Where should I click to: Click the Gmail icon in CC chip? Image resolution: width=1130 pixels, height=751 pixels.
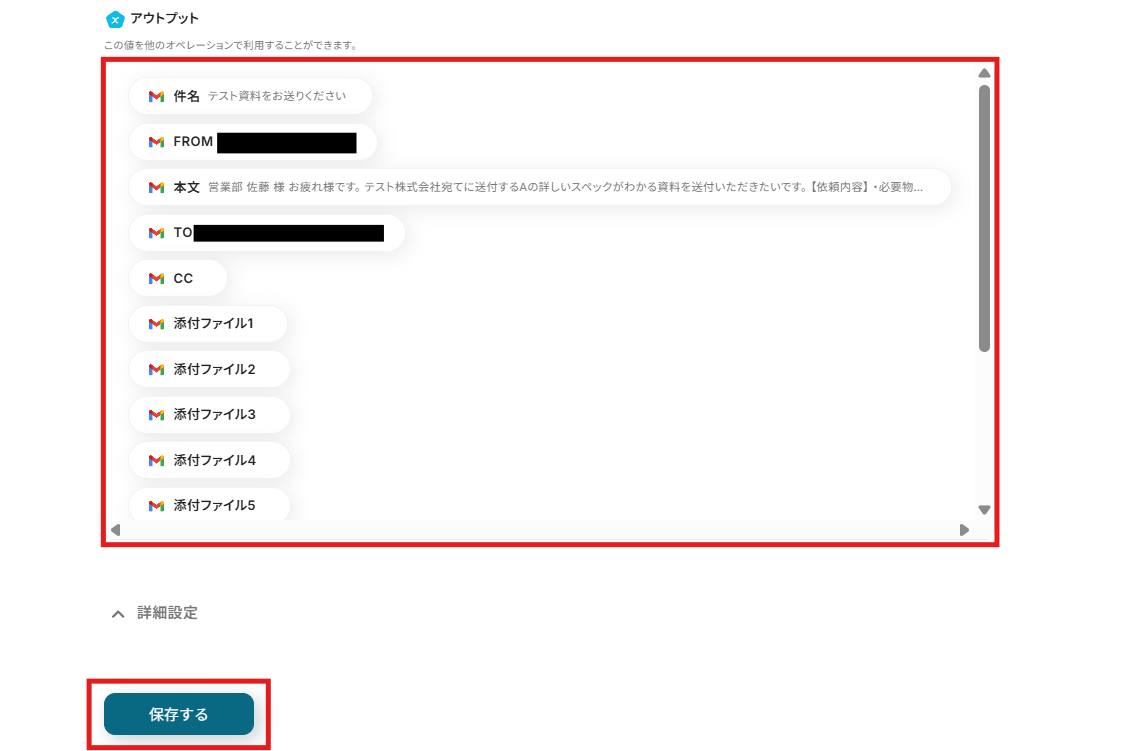tap(156, 278)
